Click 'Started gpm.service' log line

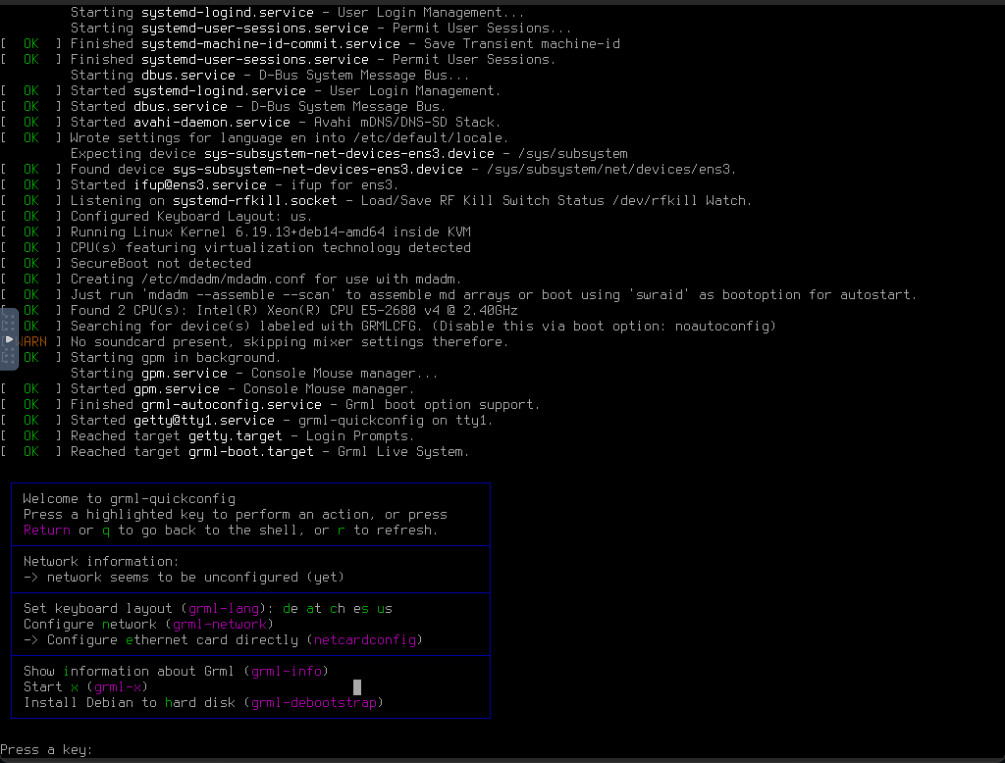242,389
